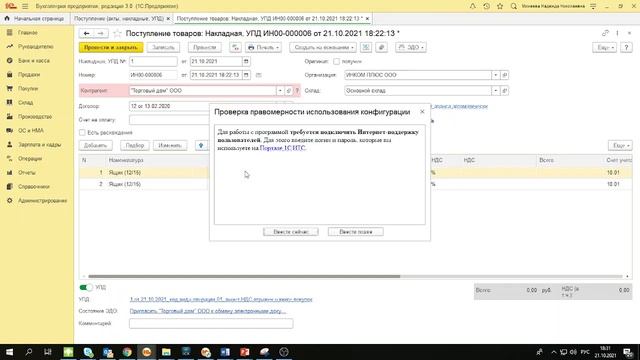640x360 pixels.
Task: Click the structure icon after Создать на основании
Action: [366, 47]
